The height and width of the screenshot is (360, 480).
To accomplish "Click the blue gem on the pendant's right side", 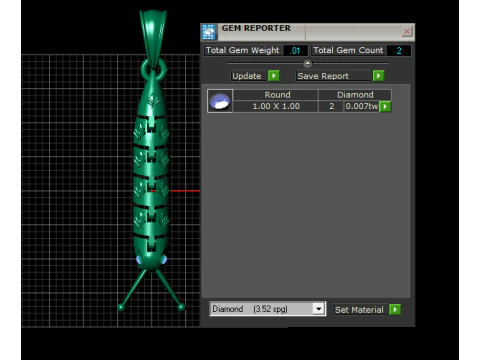I will click(164, 259).
